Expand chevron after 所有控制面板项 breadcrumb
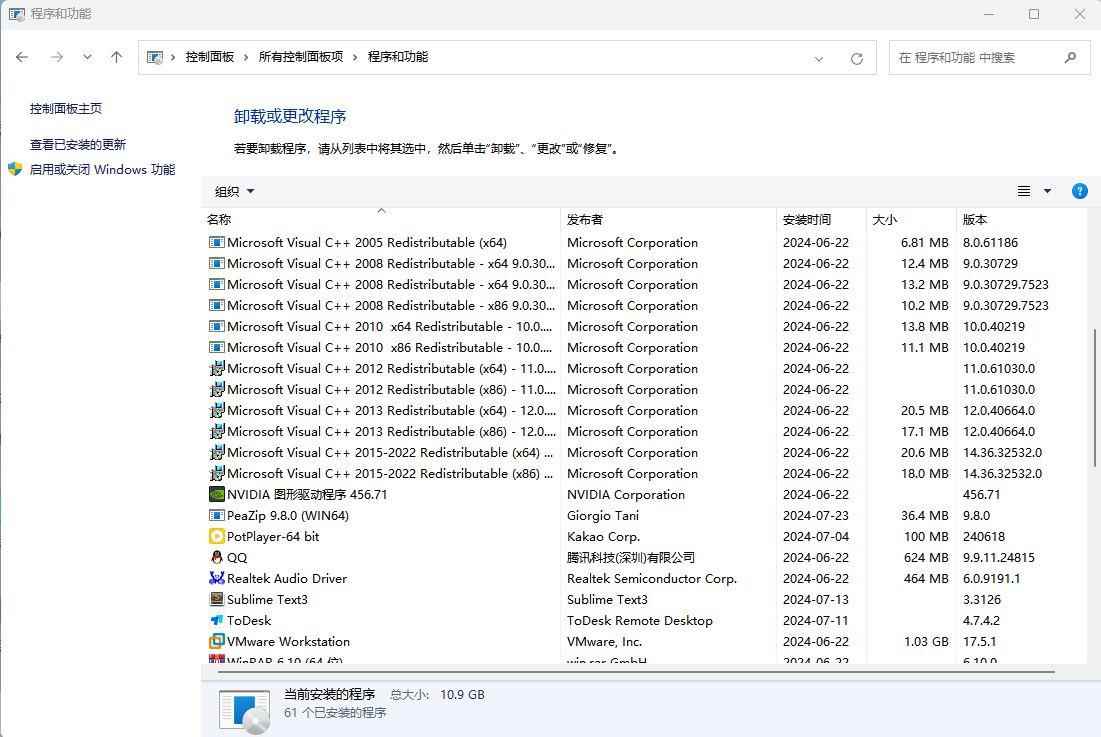1101x737 pixels. (355, 58)
